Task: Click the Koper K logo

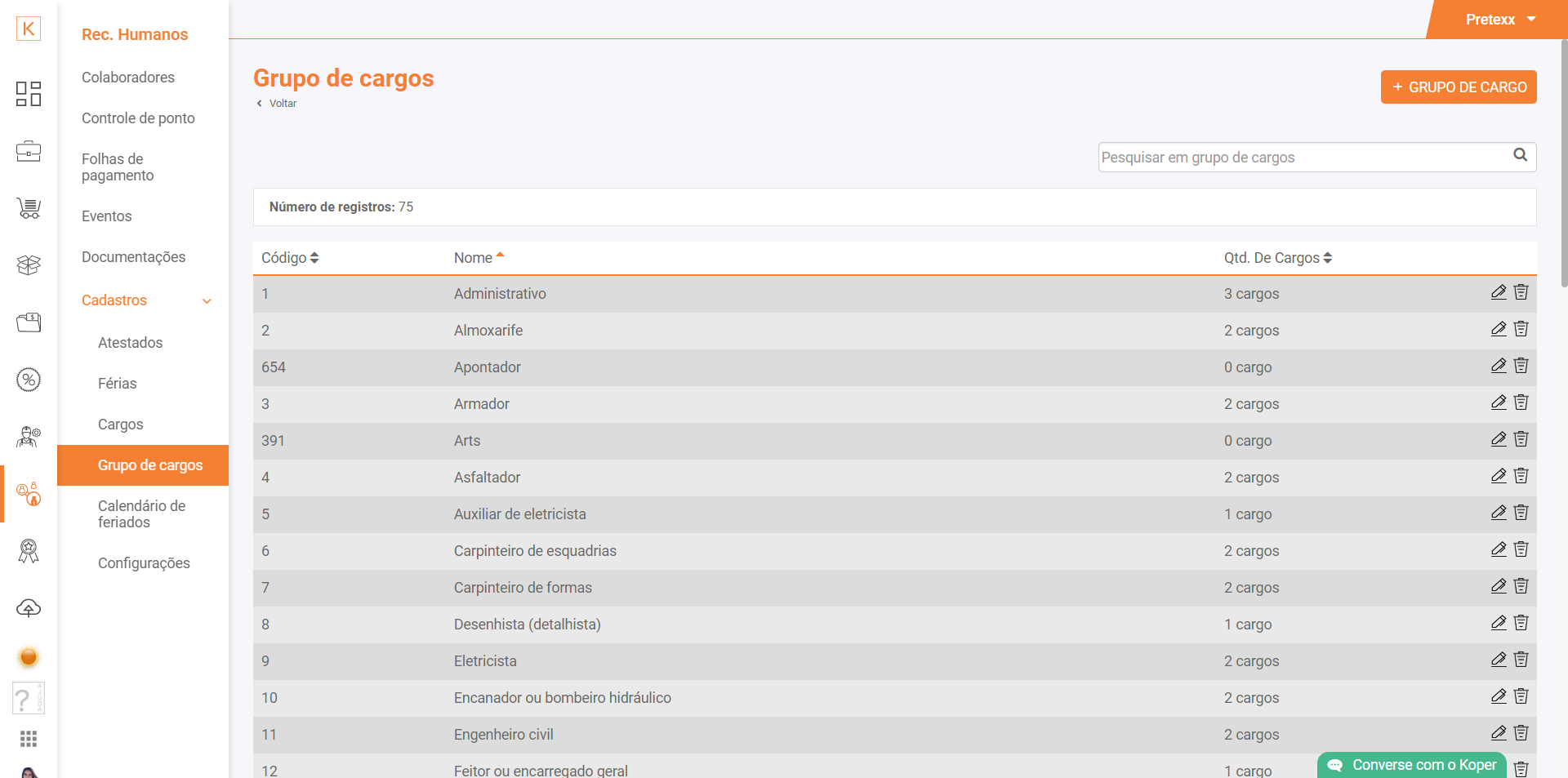Action: click(x=29, y=29)
